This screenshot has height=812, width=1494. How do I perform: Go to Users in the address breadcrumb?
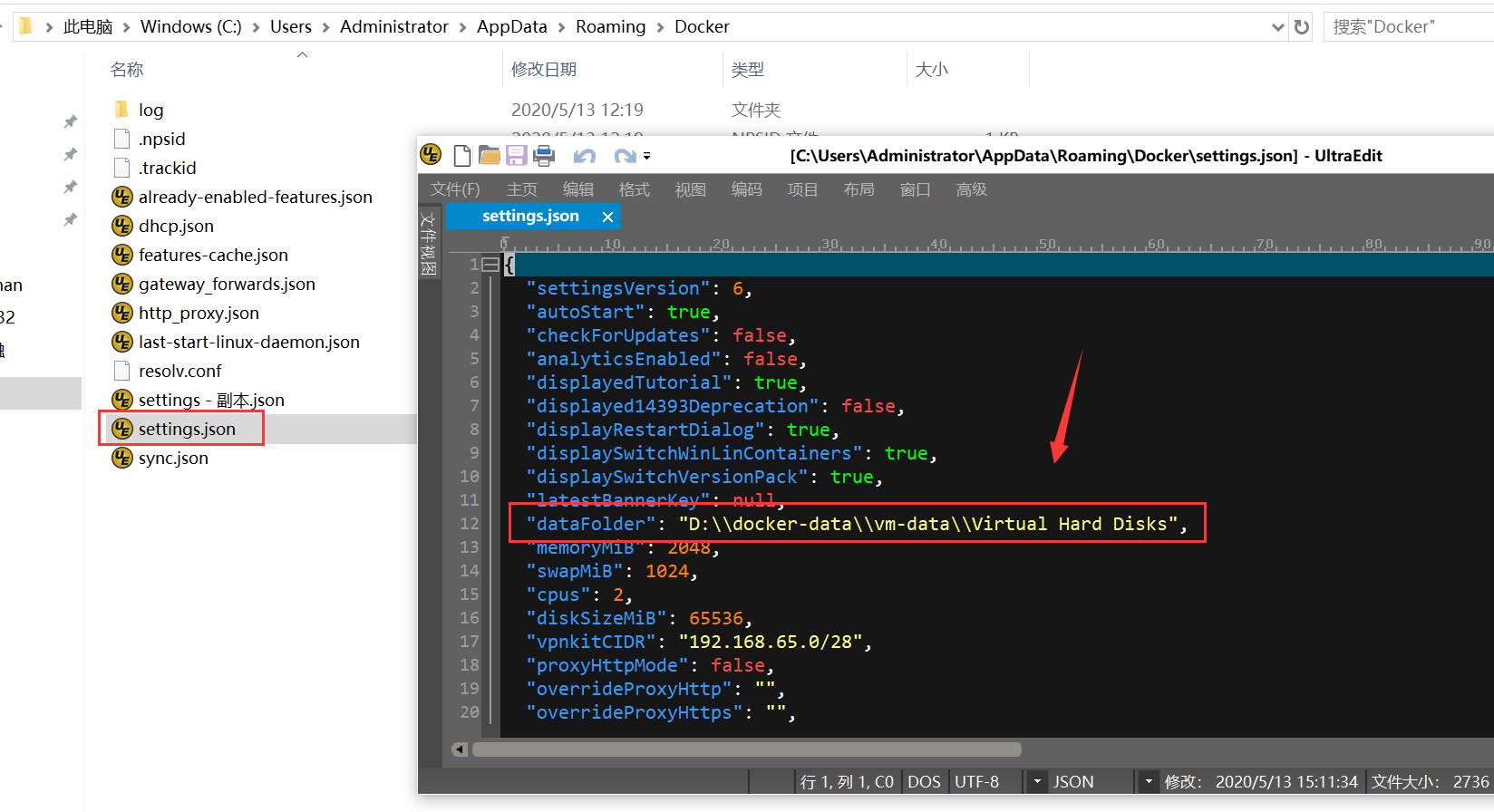click(291, 26)
